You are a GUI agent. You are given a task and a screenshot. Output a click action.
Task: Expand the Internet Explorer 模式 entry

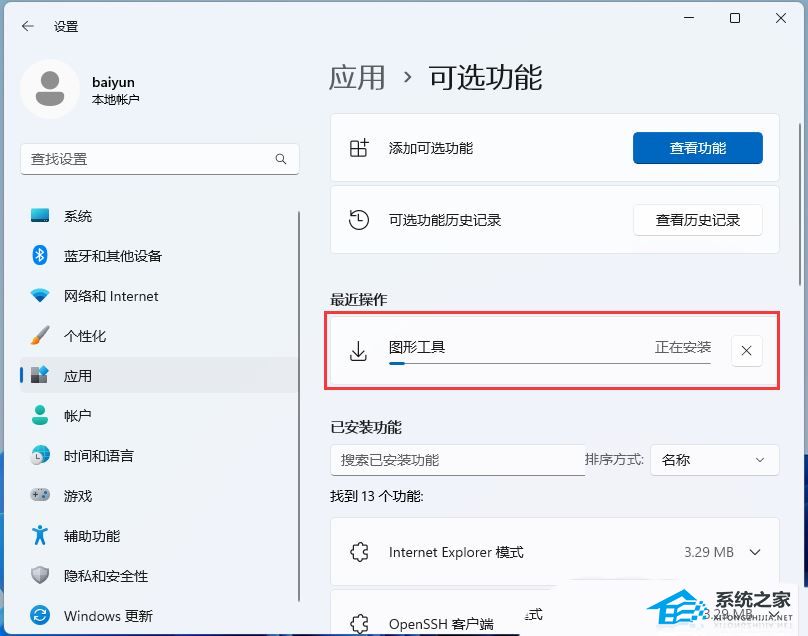[755, 552]
